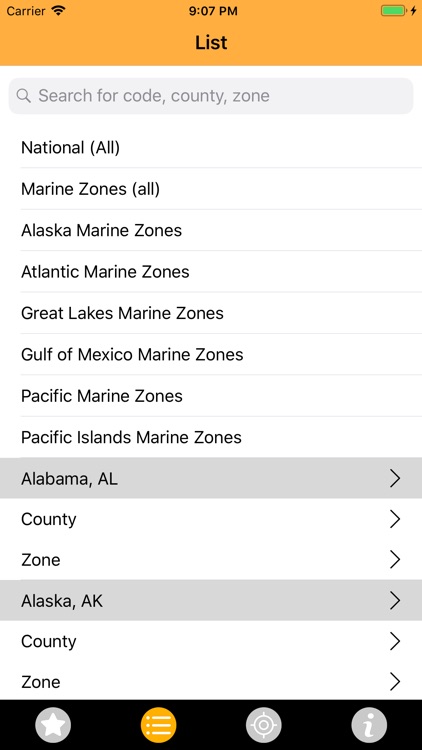Open the Info tab icon

click(x=369, y=725)
